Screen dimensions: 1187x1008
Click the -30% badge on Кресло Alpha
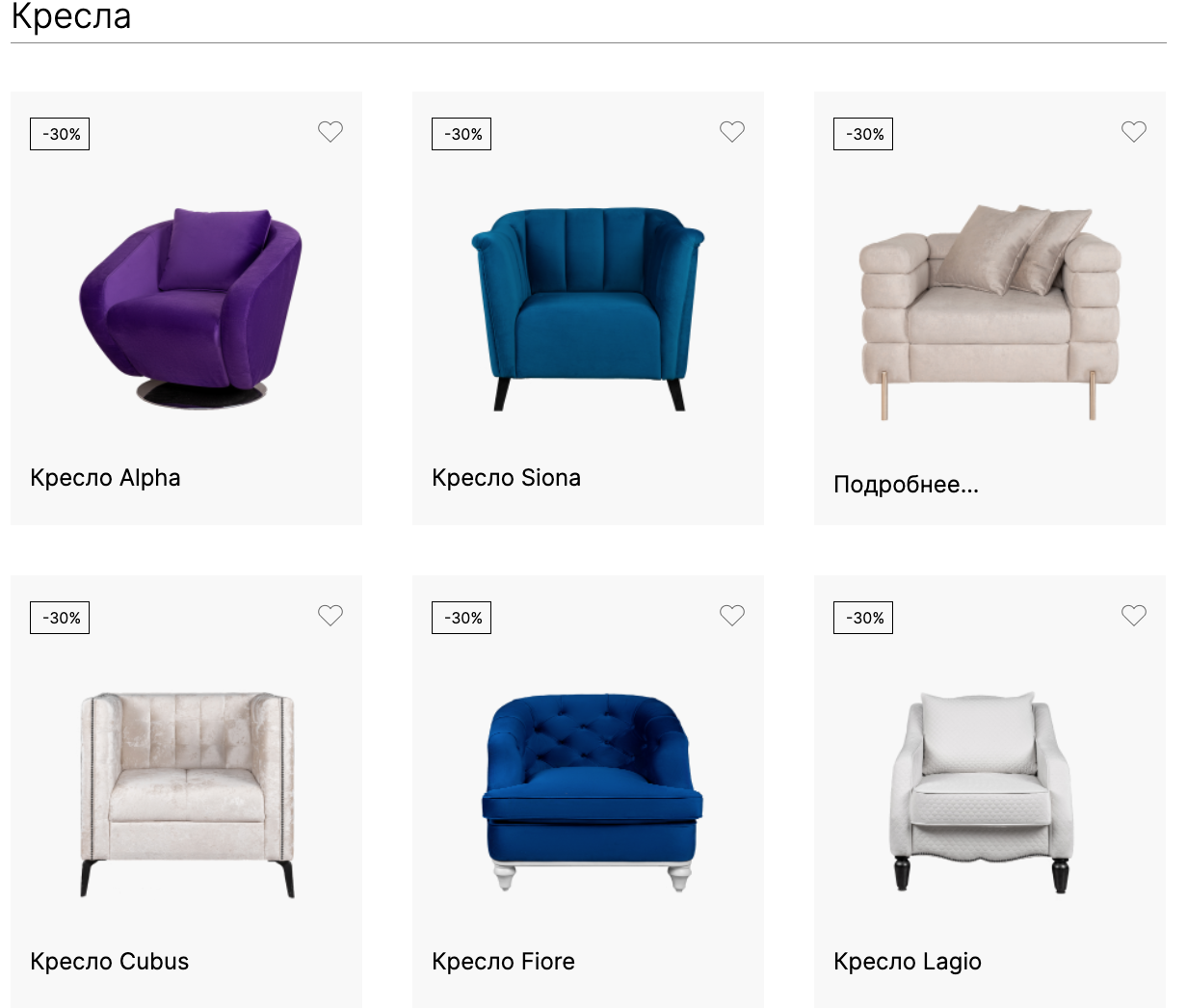pyautogui.click(x=60, y=134)
